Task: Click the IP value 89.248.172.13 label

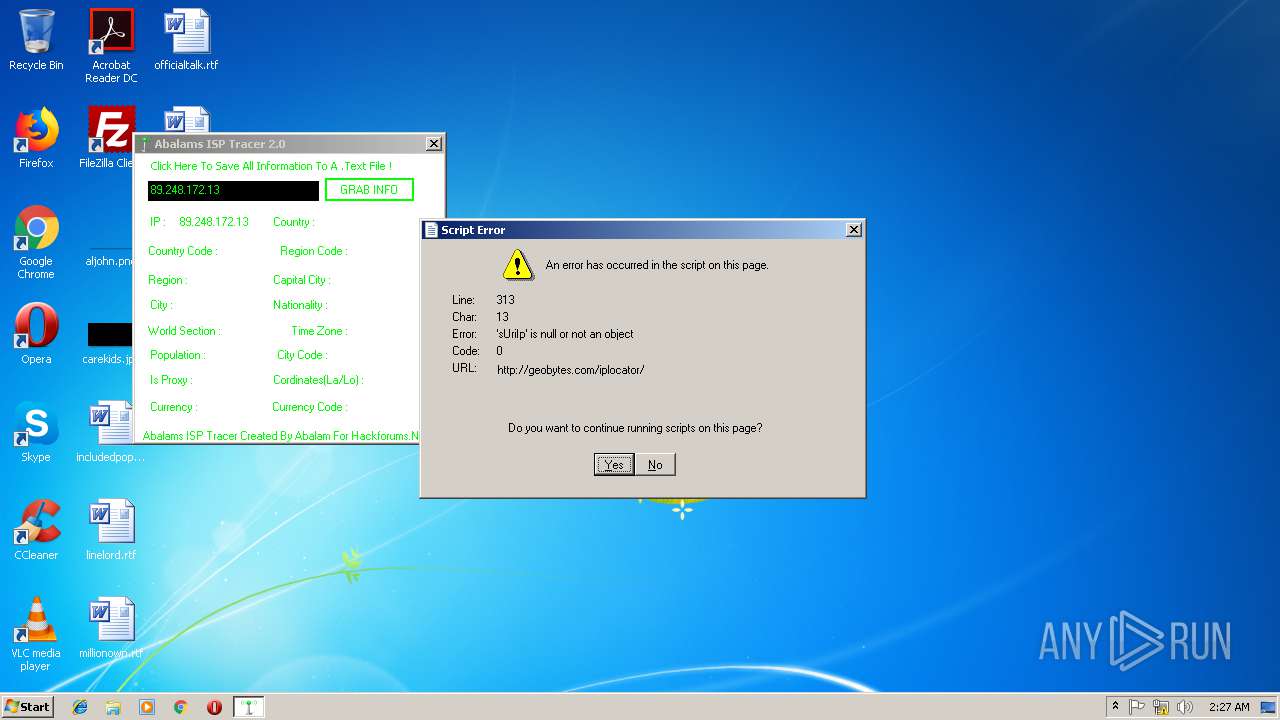Action: (214, 222)
